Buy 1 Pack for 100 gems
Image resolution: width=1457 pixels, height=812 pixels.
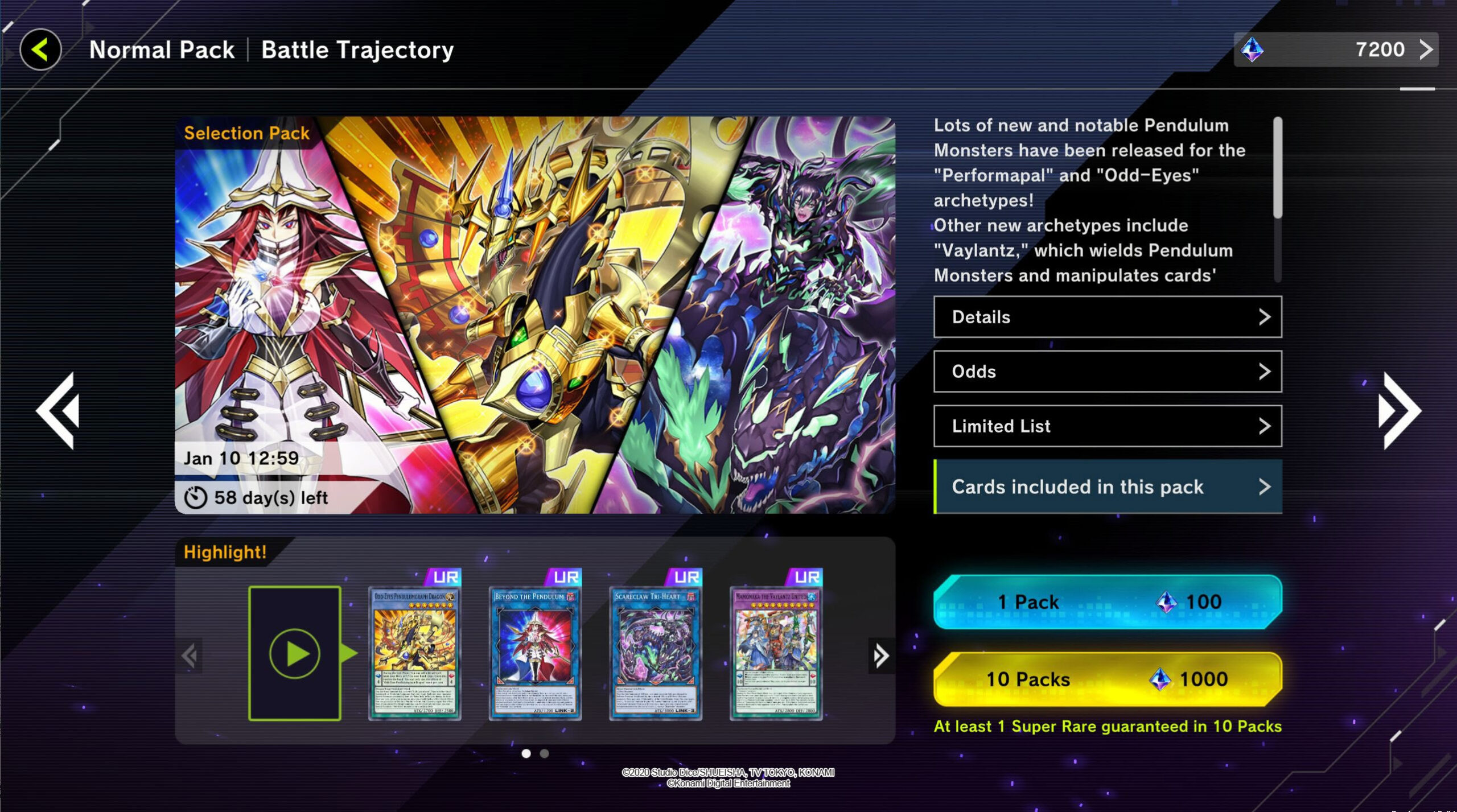click(x=1108, y=602)
